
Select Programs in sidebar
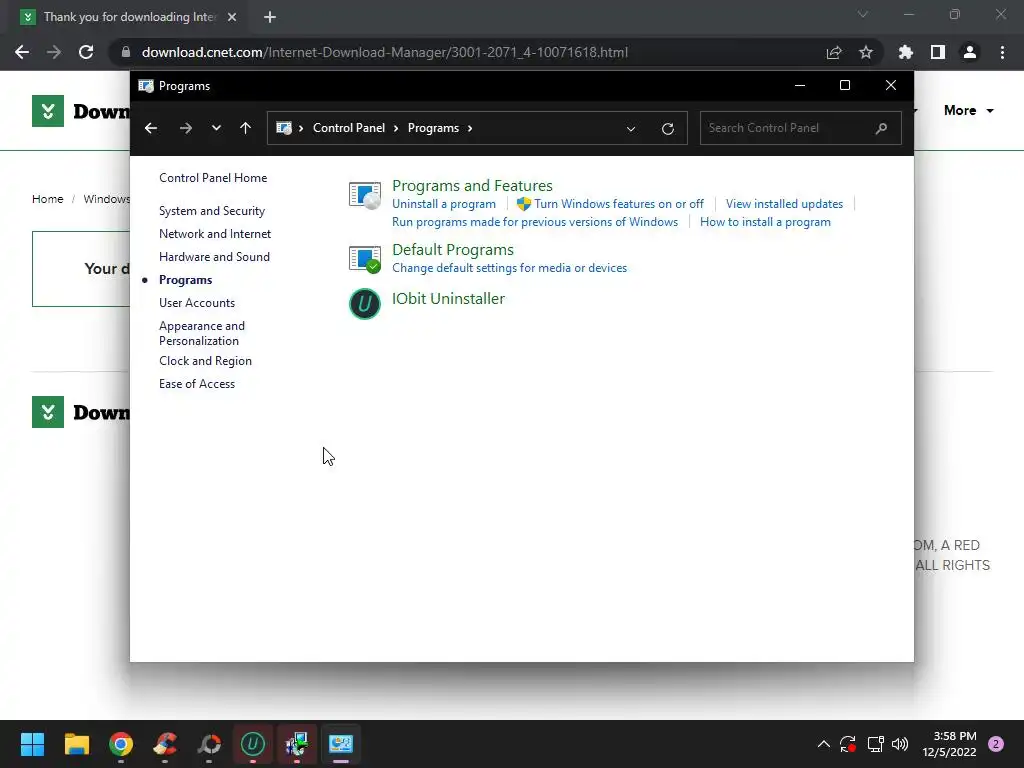click(185, 280)
